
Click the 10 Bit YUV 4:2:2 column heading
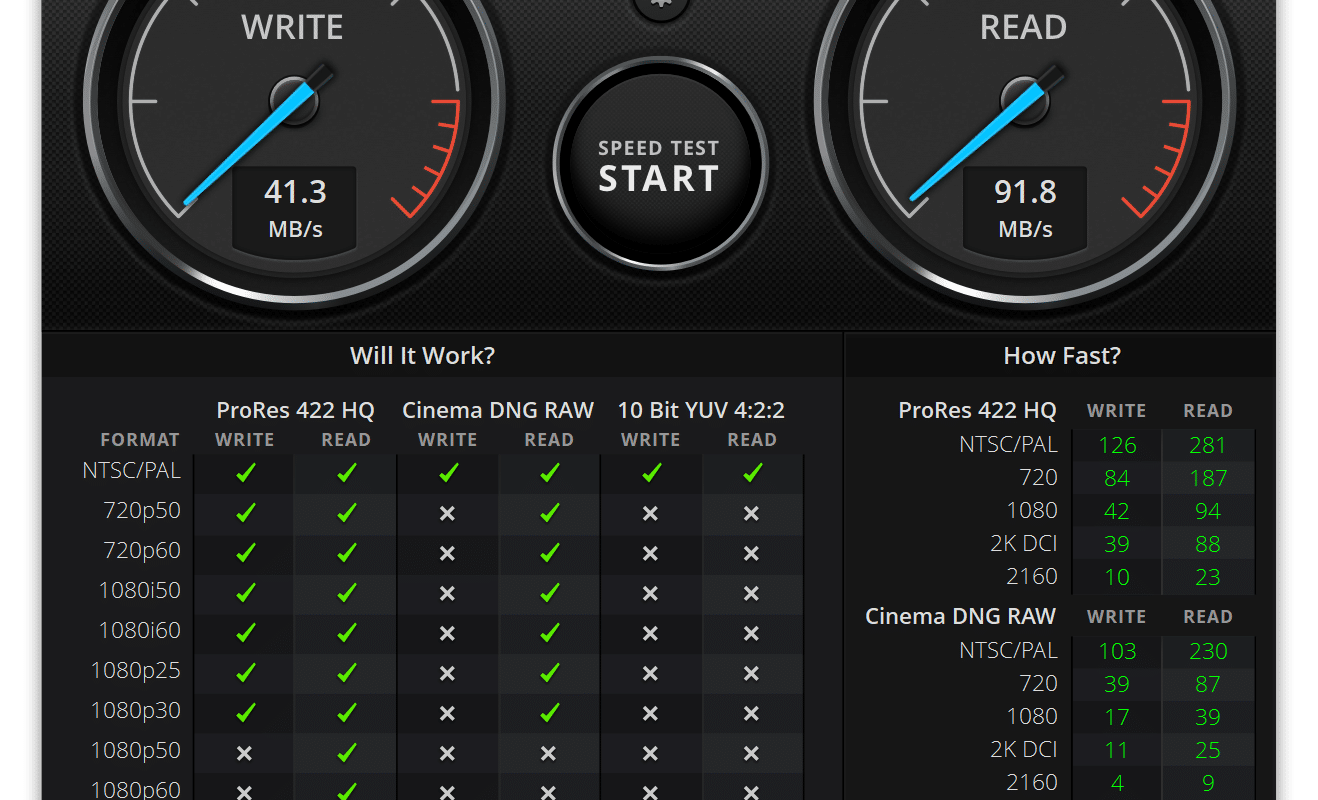(701, 410)
